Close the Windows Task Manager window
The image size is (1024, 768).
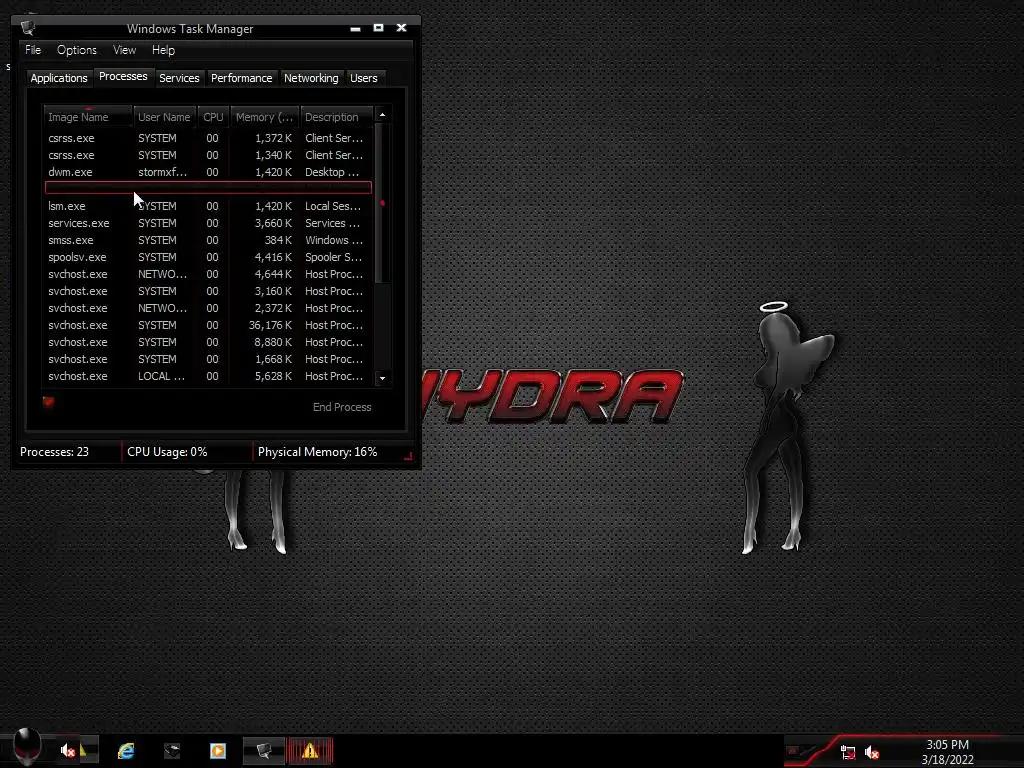pos(402,27)
